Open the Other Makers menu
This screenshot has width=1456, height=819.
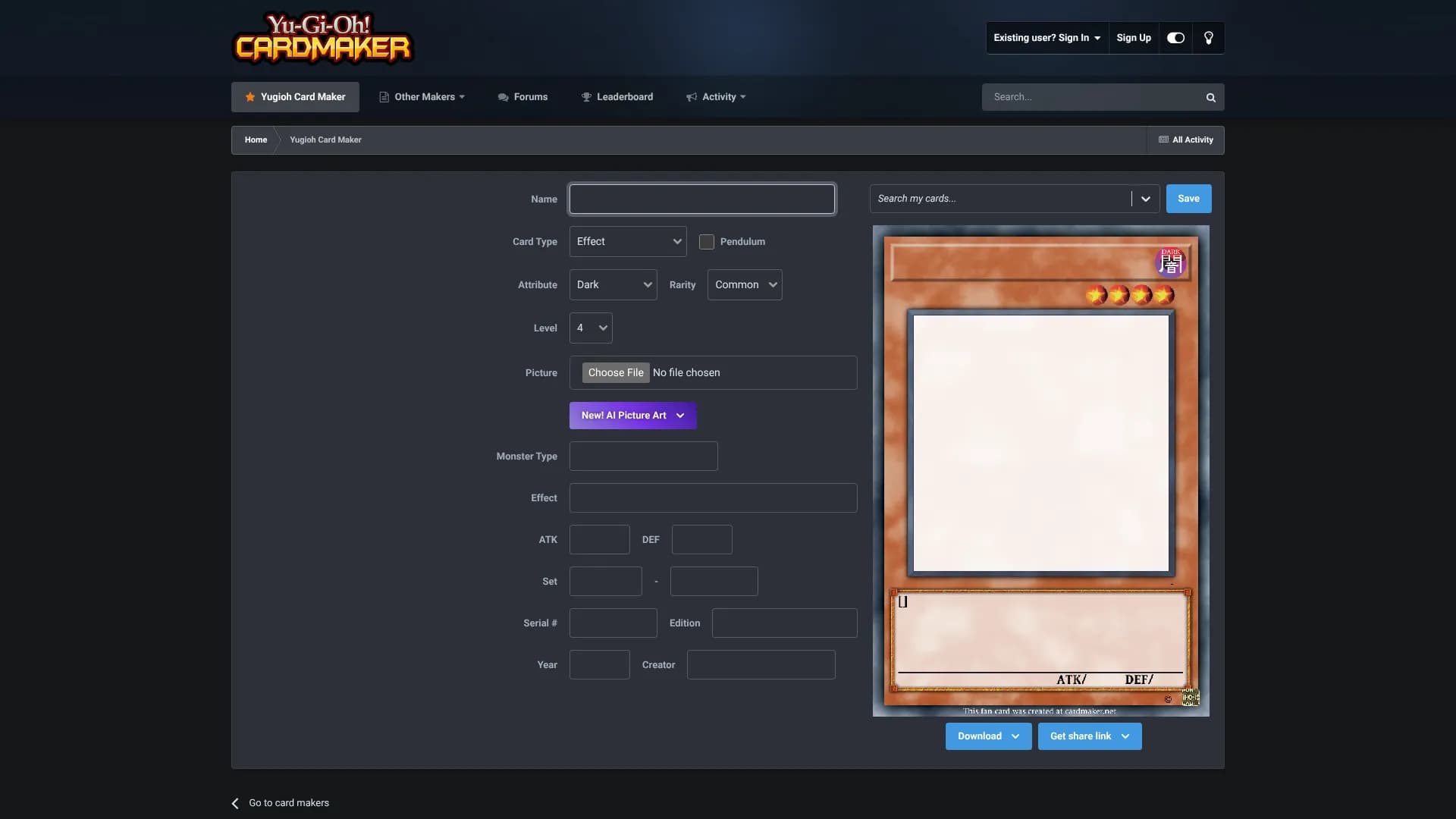coord(422,97)
